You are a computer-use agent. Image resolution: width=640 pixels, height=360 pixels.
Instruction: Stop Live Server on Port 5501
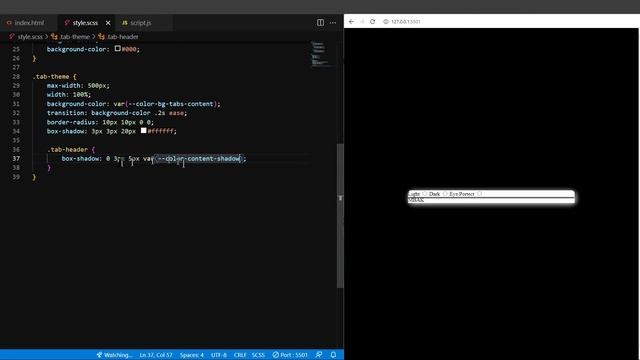point(290,355)
